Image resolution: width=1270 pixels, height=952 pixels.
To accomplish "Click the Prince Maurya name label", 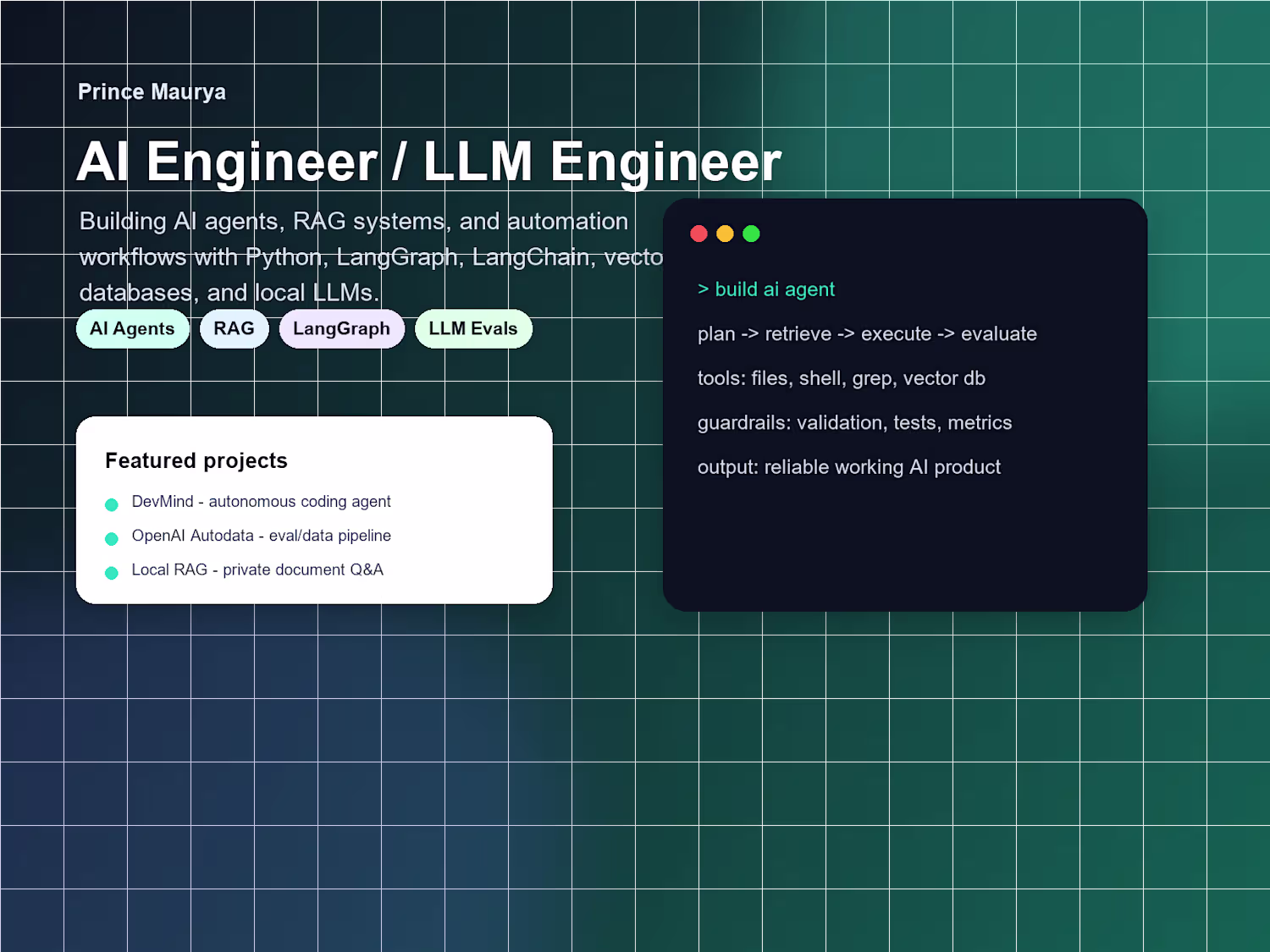I will coord(152,91).
